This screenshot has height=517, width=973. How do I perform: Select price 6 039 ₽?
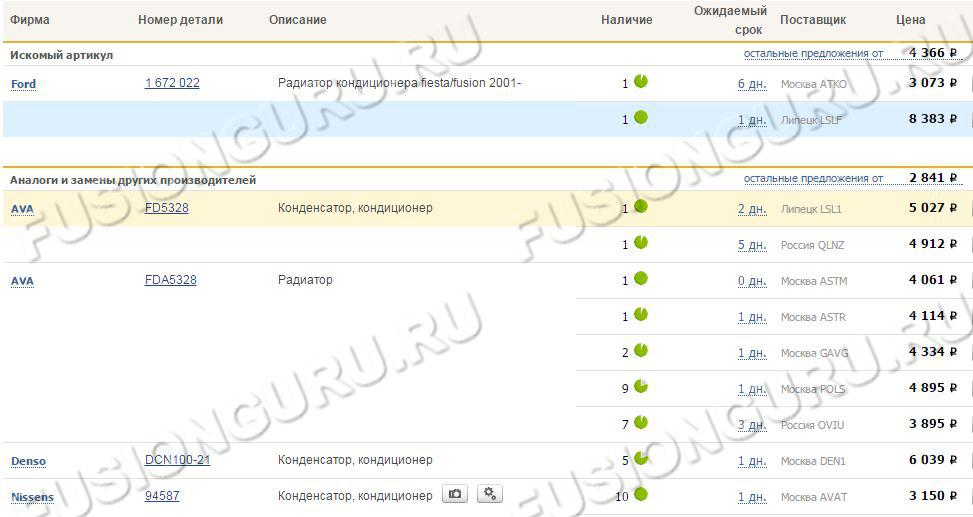click(933, 460)
